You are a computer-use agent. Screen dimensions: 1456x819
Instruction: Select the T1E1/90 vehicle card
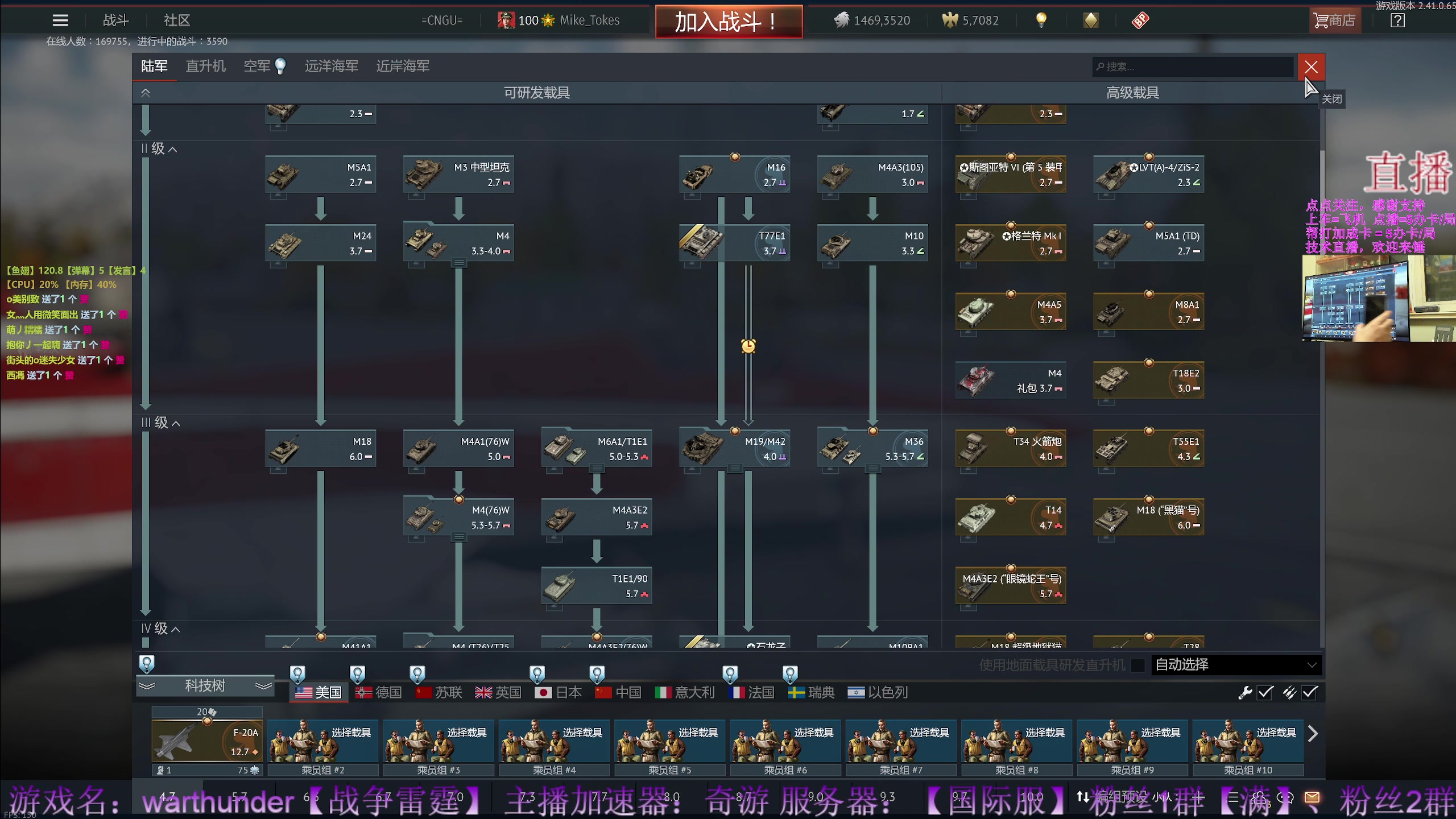point(597,586)
